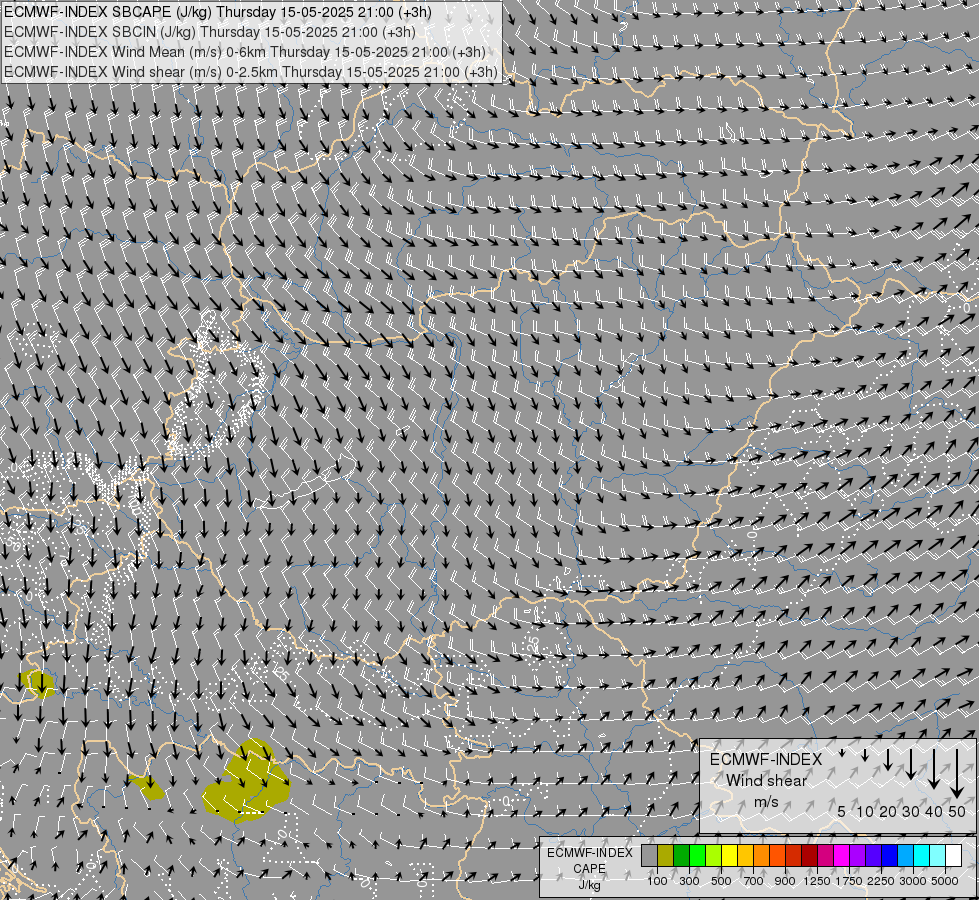Click the 5000 tick label on CAPE scale

coord(945,881)
